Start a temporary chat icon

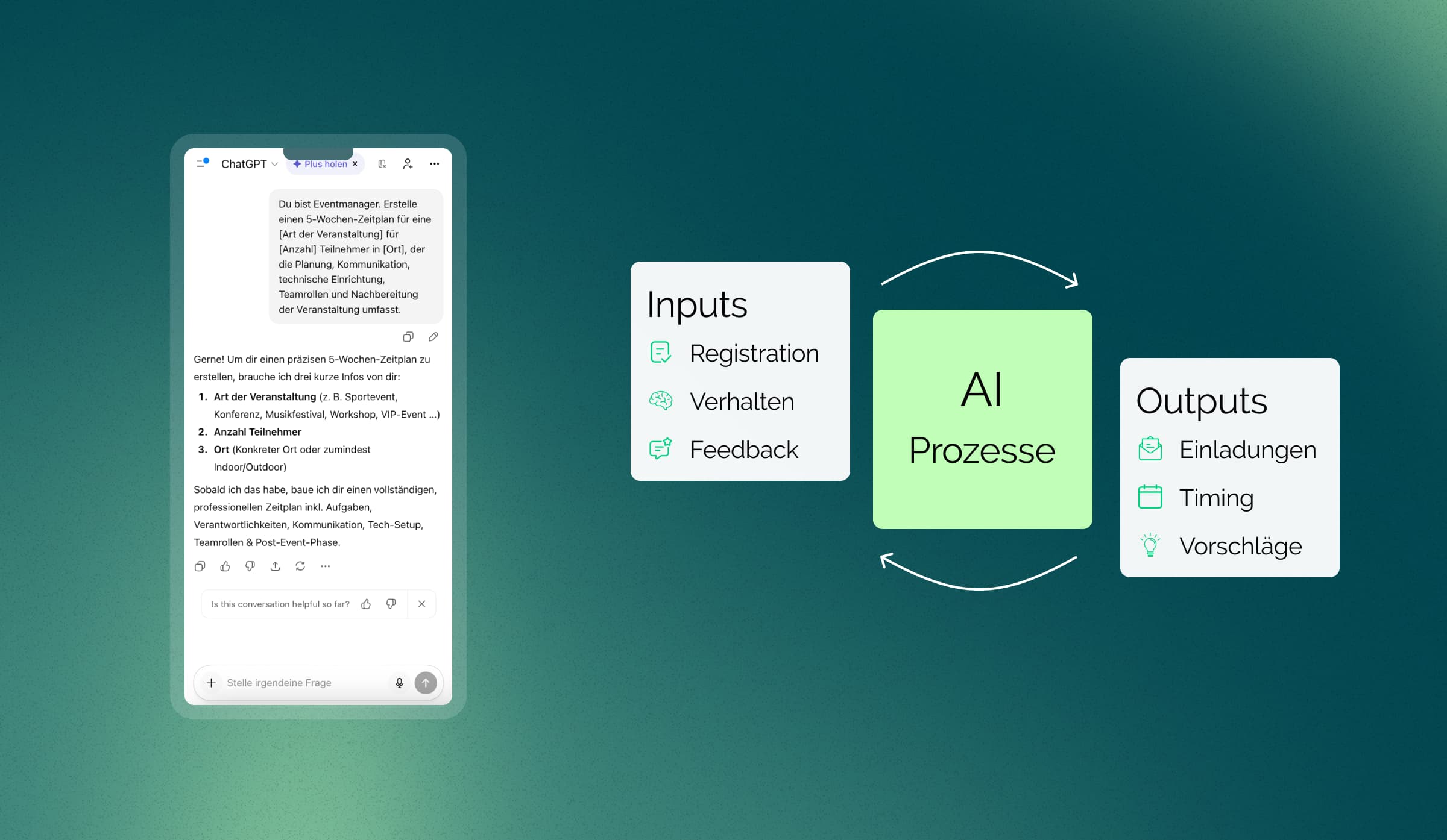click(382, 164)
